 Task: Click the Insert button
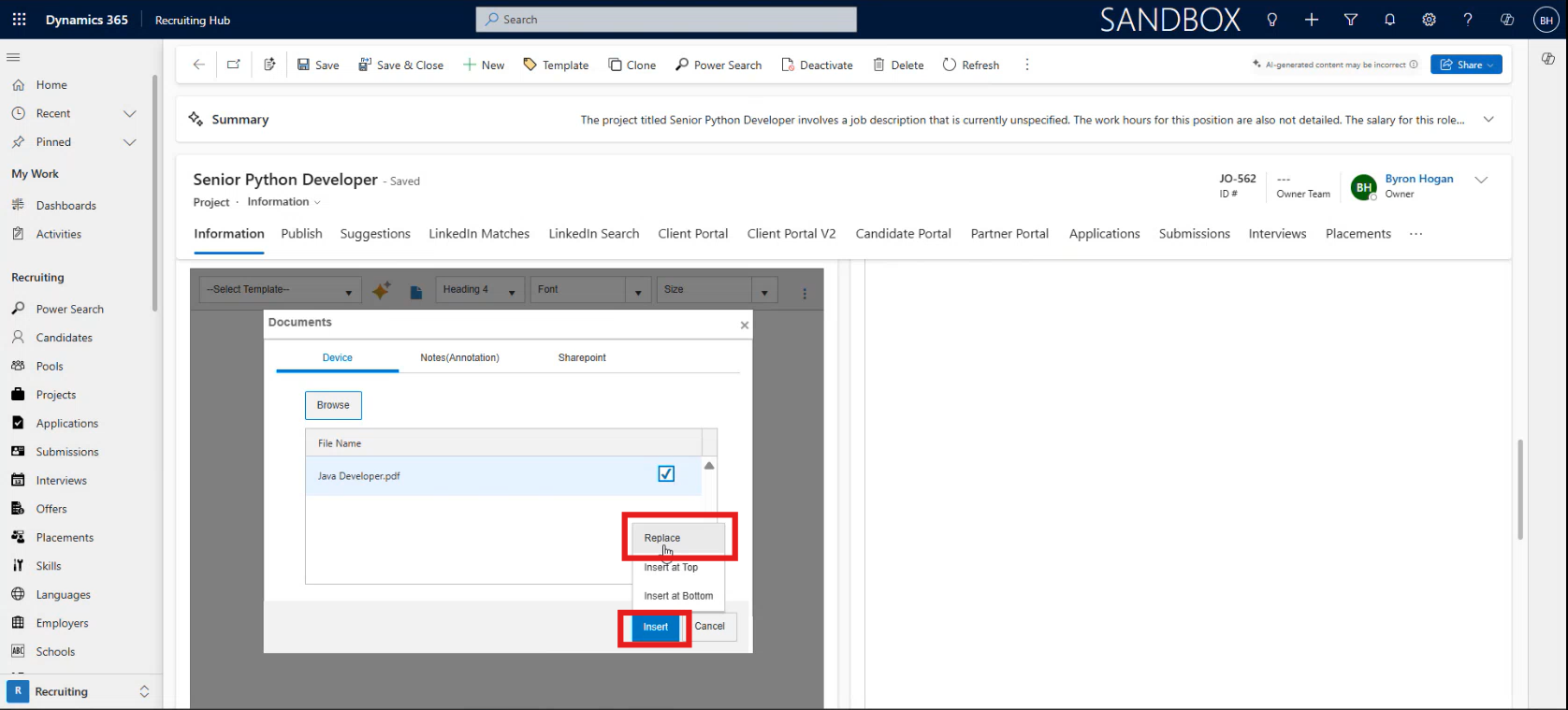coord(656,627)
